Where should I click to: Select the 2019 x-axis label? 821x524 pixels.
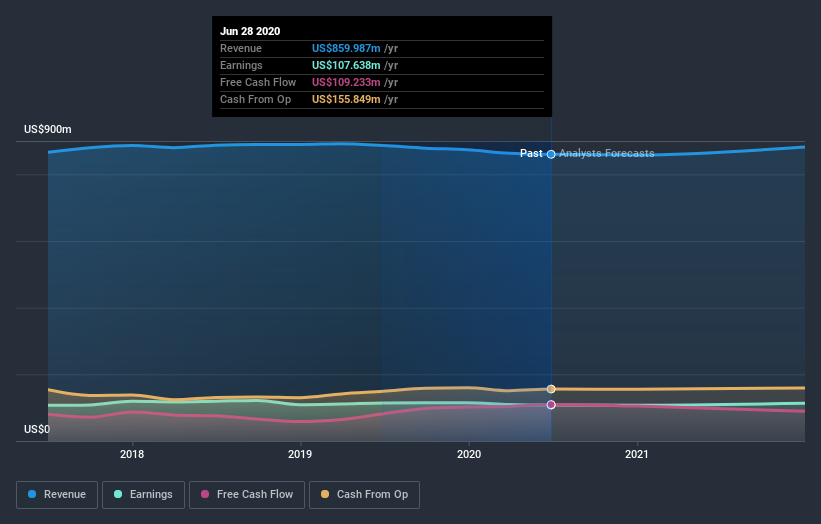300,454
